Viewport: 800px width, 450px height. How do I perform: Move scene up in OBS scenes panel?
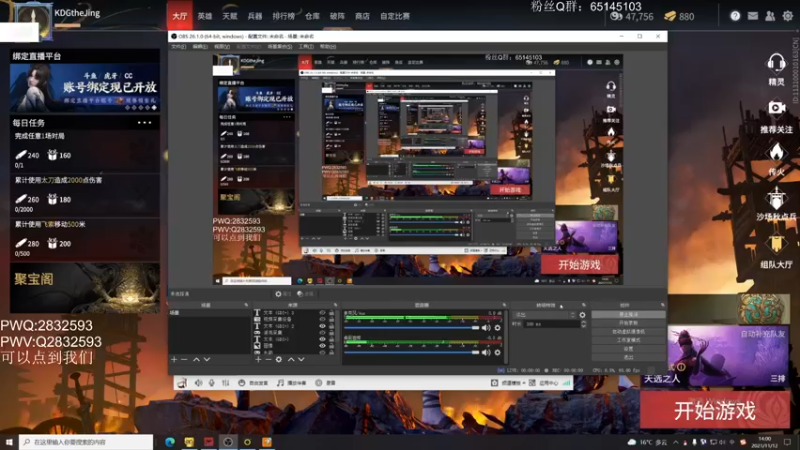click(196, 359)
